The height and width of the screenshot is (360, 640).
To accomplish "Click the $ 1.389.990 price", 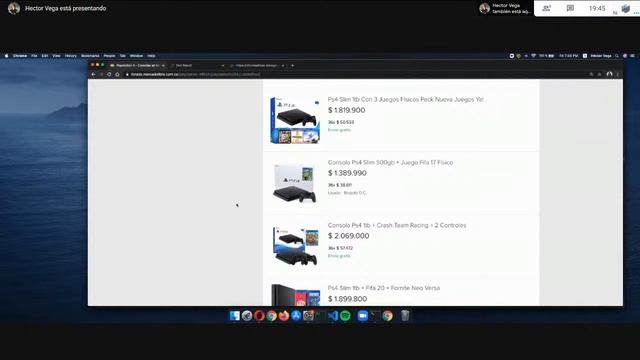I will 347,173.
